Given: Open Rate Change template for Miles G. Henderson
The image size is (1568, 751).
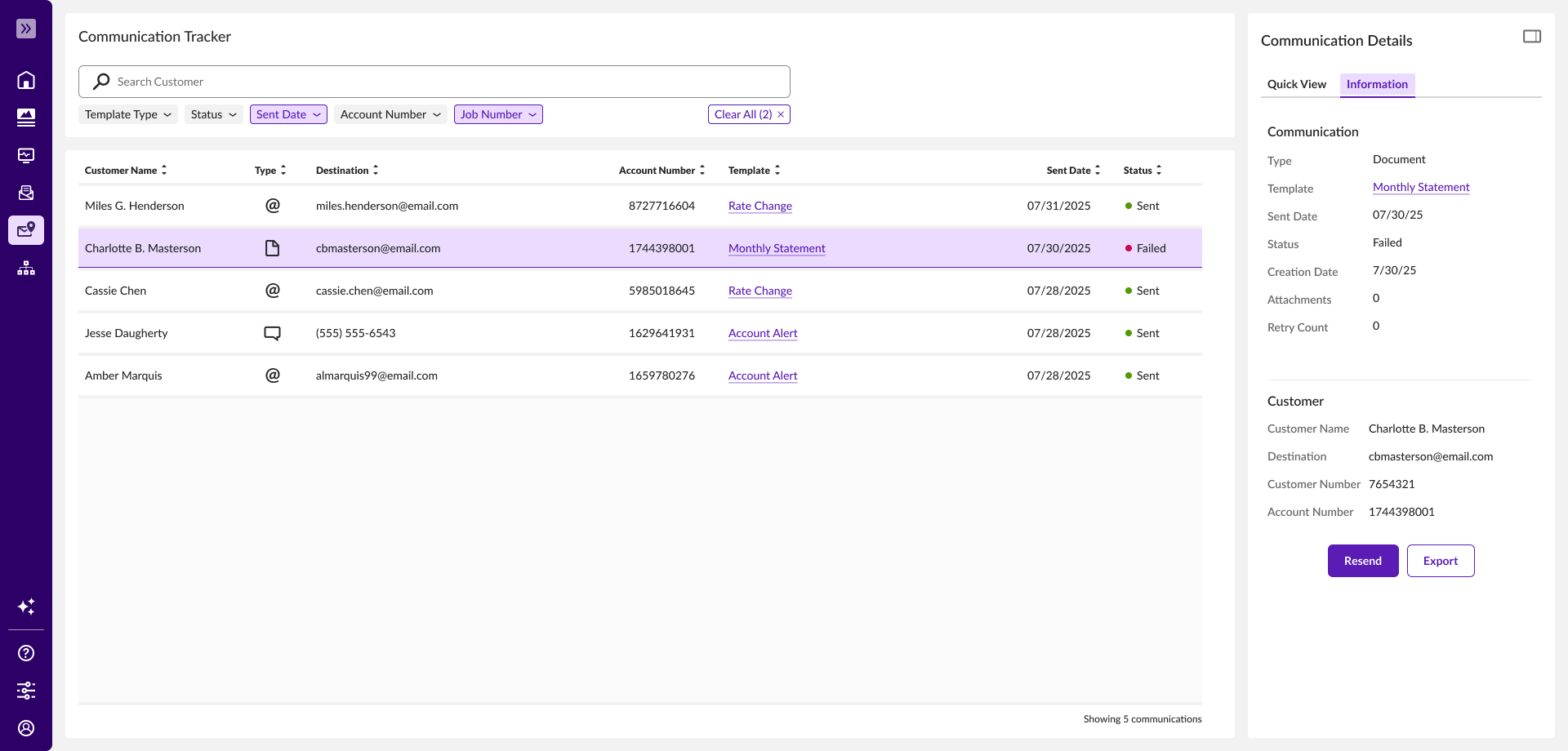Looking at the screenshot, I should [760, 206].
